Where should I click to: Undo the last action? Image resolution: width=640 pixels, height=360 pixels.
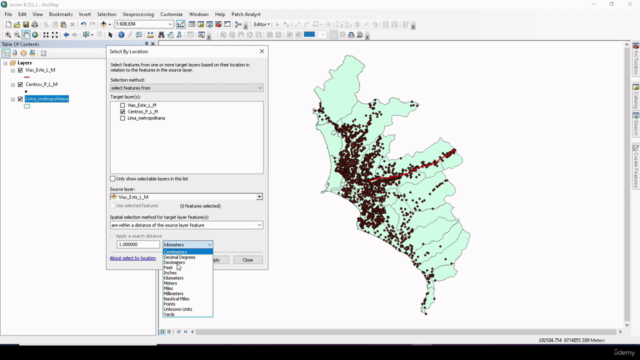(83, 24)
